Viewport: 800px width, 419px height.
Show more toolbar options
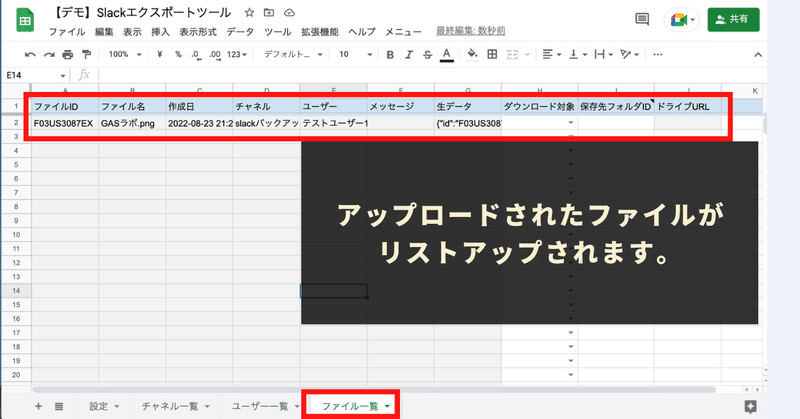[658, 54]
